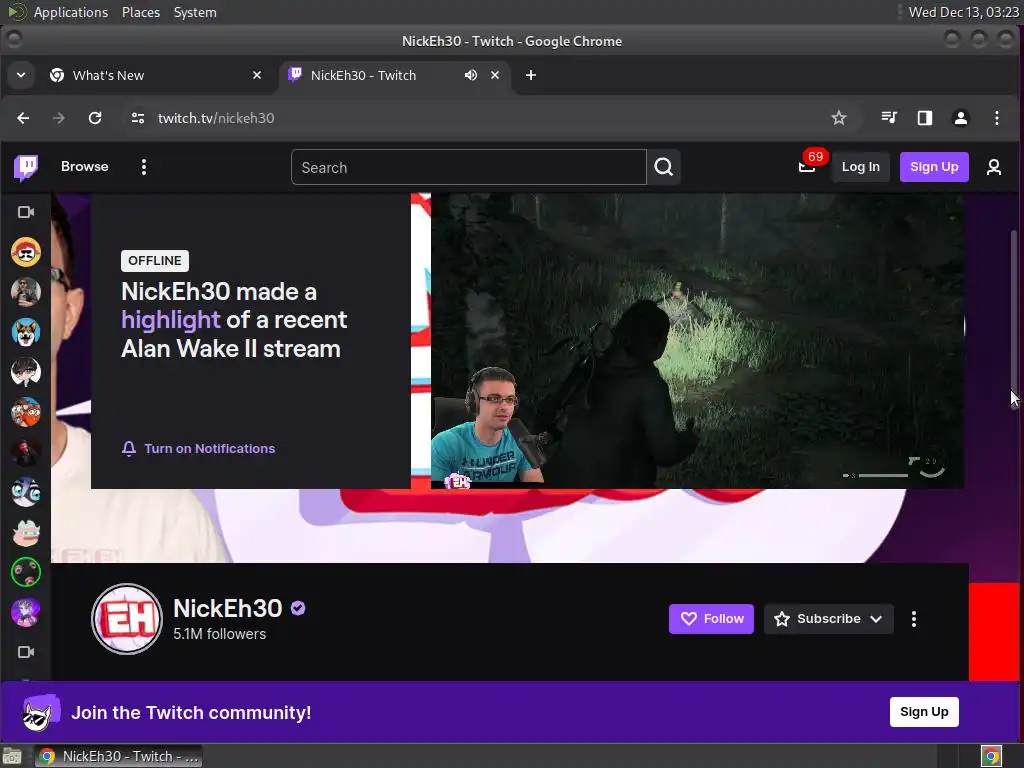Click the Twitch logo home icon
The width and height of the screenshot is (1024, 768).
click(x=26, y=167)
